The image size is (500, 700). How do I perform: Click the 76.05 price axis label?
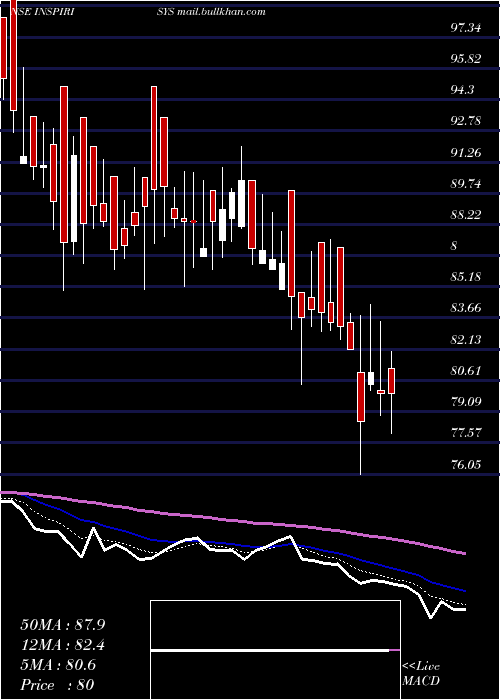point(466,464)
